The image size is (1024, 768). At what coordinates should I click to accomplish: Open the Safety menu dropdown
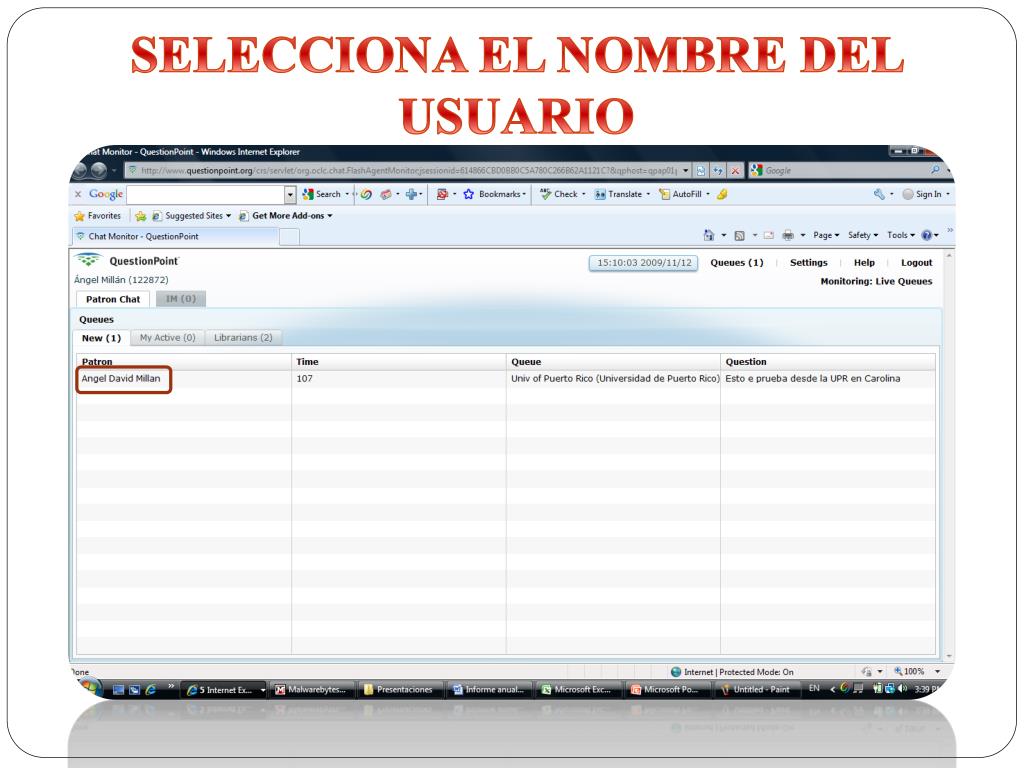(863, 235)
